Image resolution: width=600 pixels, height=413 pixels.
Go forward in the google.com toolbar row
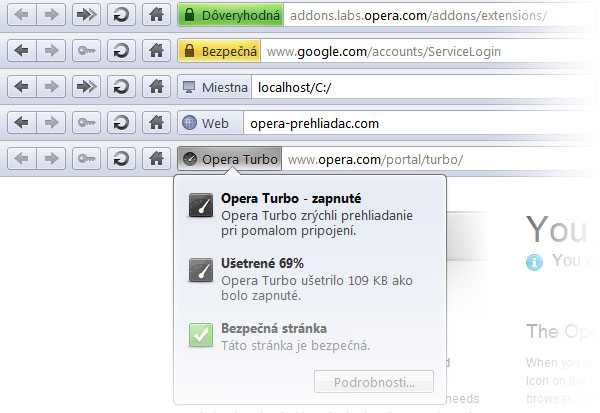[51, 51]
